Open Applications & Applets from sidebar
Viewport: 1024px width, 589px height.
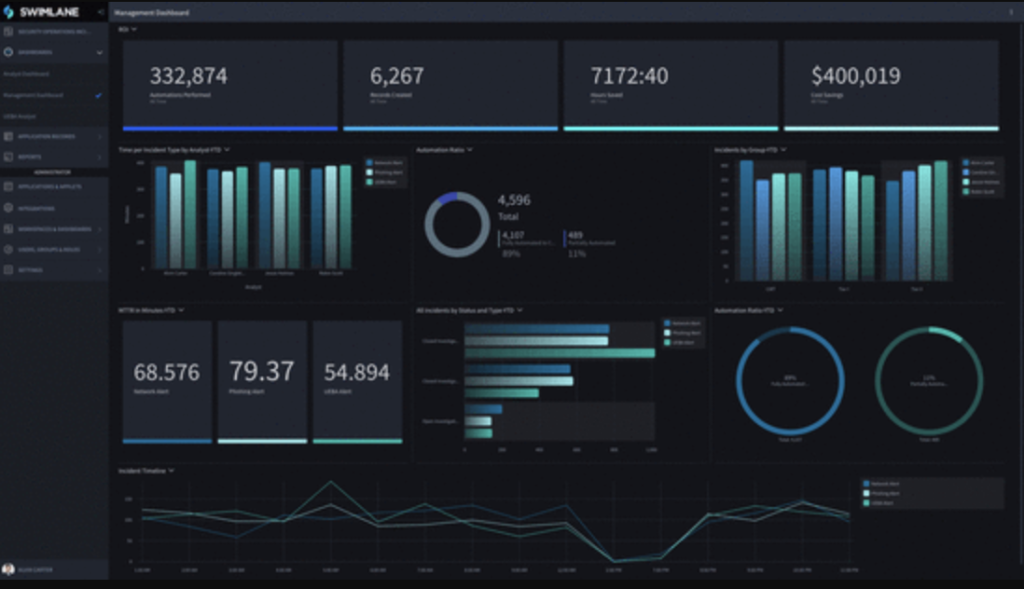54,187
